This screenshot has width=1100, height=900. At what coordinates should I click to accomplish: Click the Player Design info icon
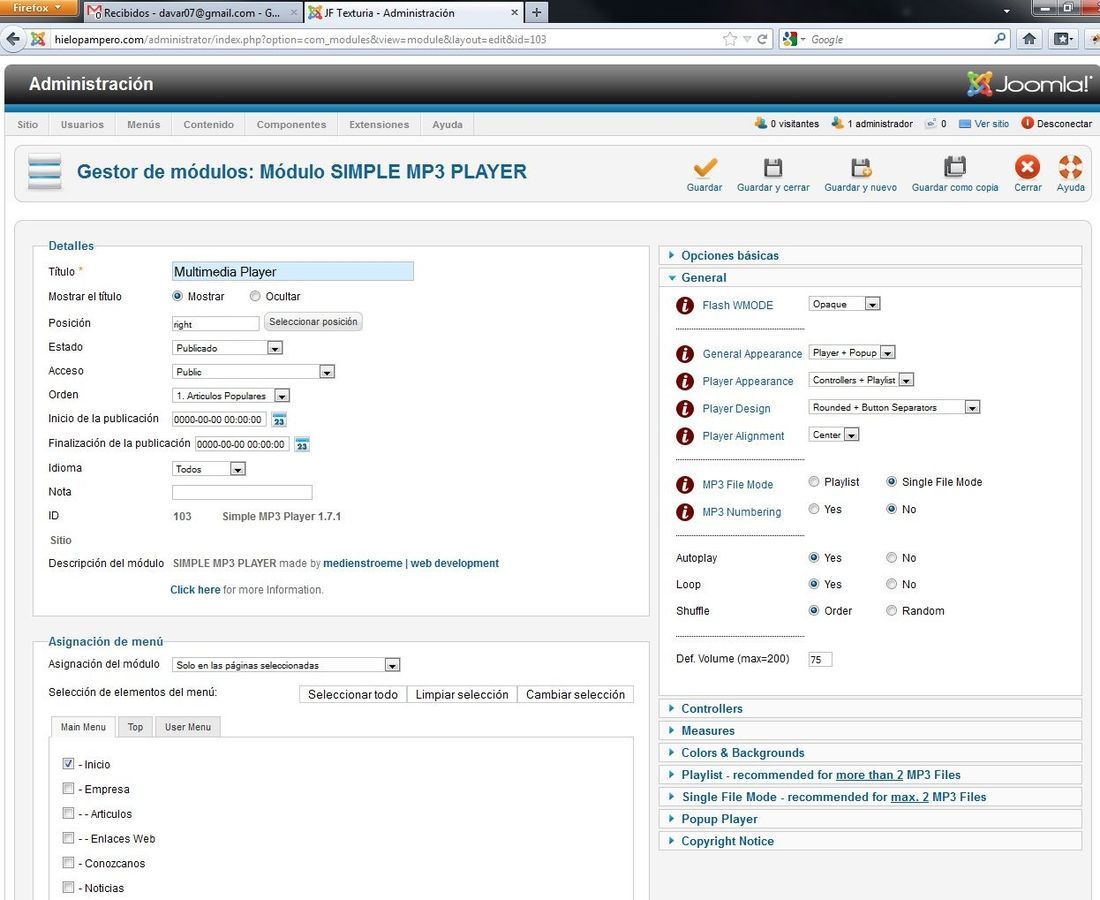685,408
